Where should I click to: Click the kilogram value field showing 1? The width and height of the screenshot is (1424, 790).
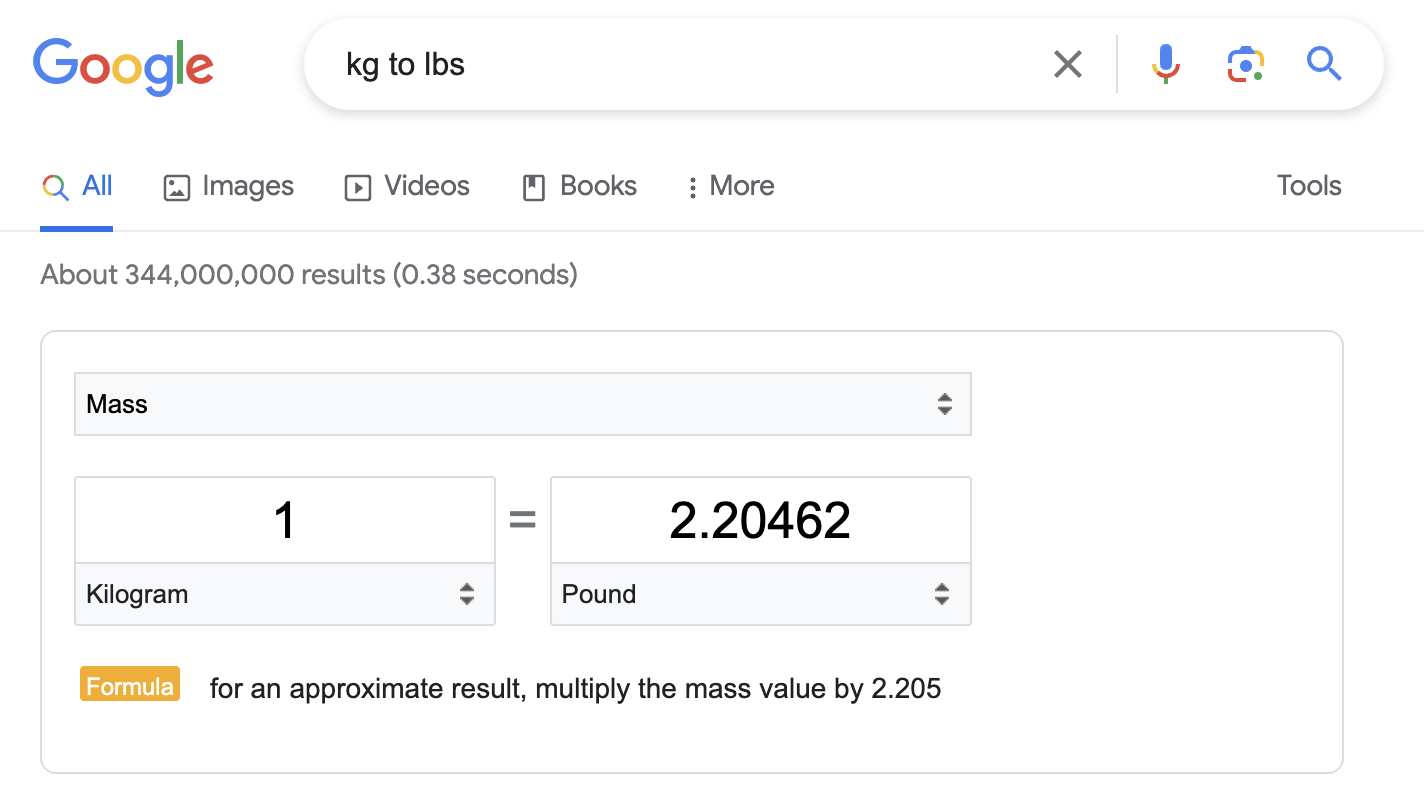coord(285,520)
